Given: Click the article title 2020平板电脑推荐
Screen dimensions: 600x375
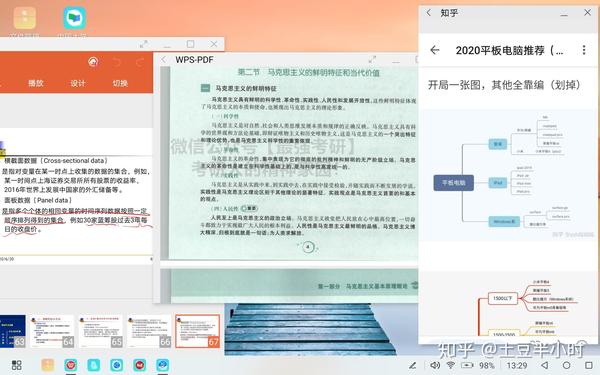Looking at the screenshot, I should pos(509,50).
